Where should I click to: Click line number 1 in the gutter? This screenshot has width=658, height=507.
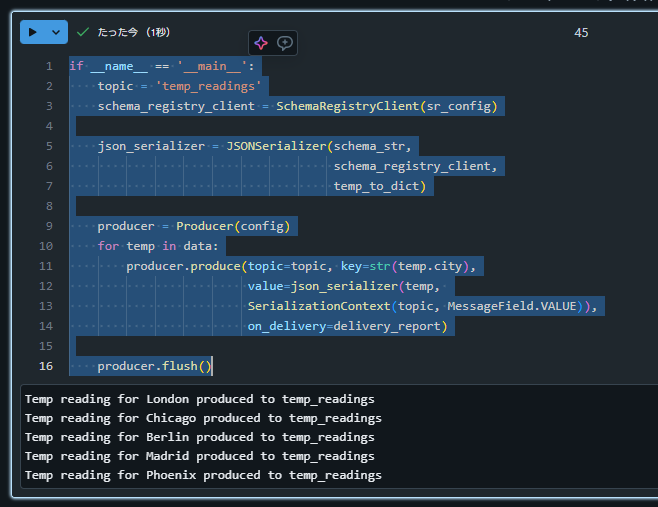(x=50, y=66)
